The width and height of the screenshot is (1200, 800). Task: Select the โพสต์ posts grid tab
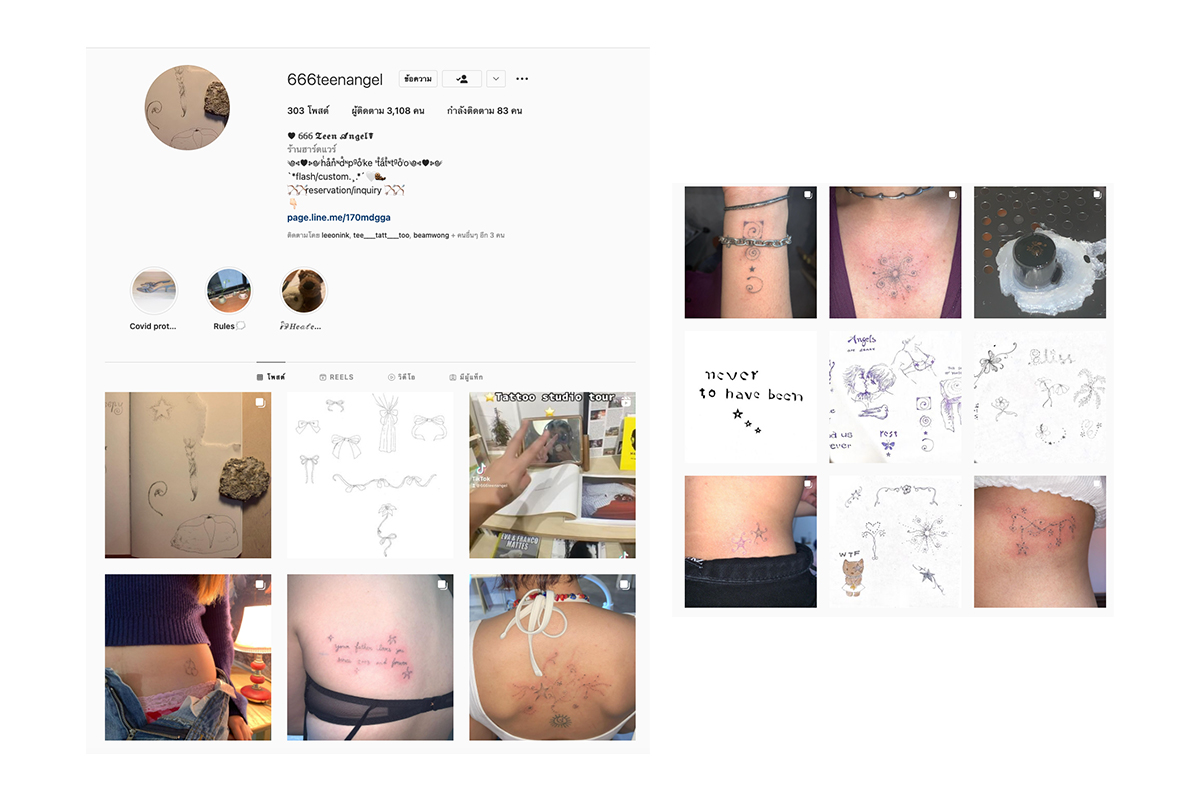pos(271,377)
